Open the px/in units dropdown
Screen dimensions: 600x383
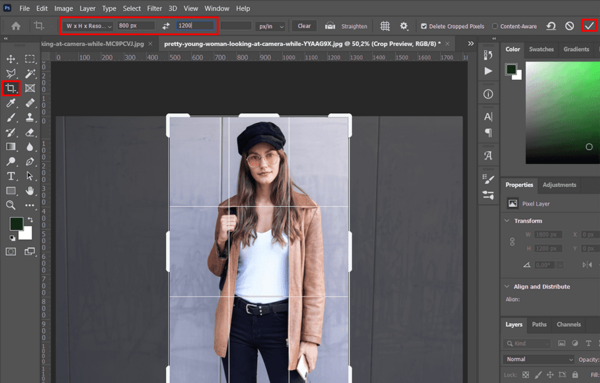pyautogui.click(x=271, y=26)
